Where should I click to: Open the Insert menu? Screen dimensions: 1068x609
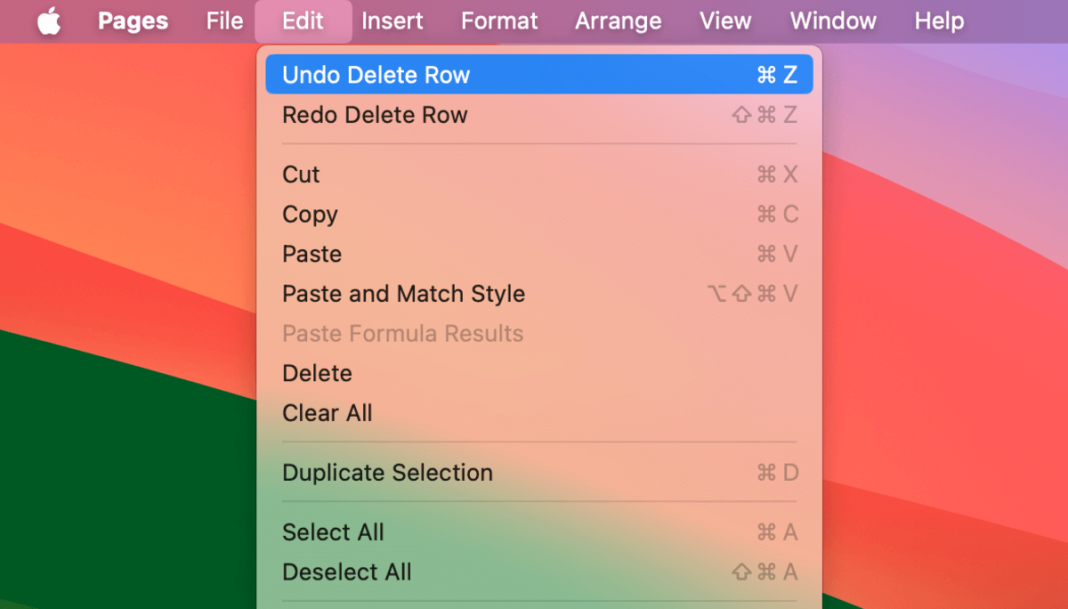393,20
